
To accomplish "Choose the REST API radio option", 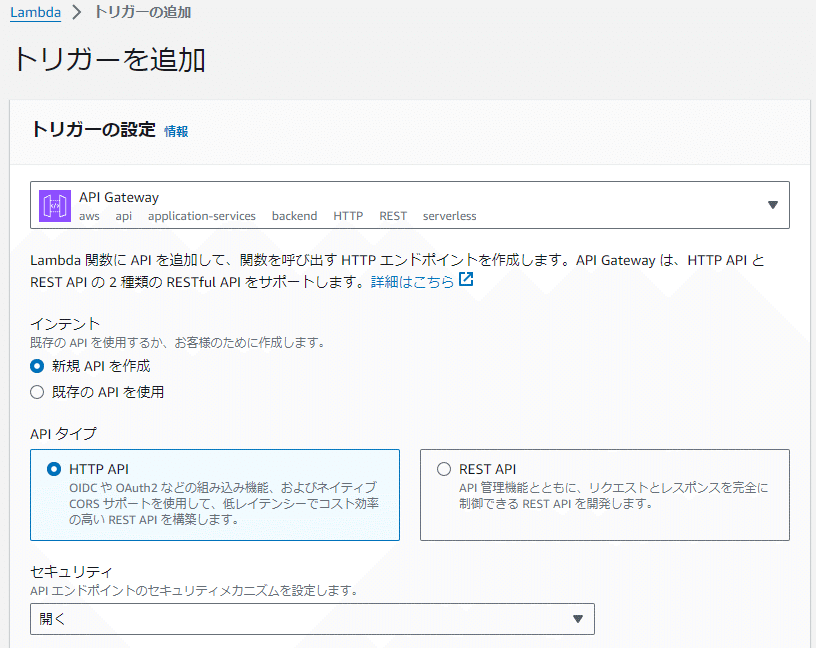I will 444,469.
